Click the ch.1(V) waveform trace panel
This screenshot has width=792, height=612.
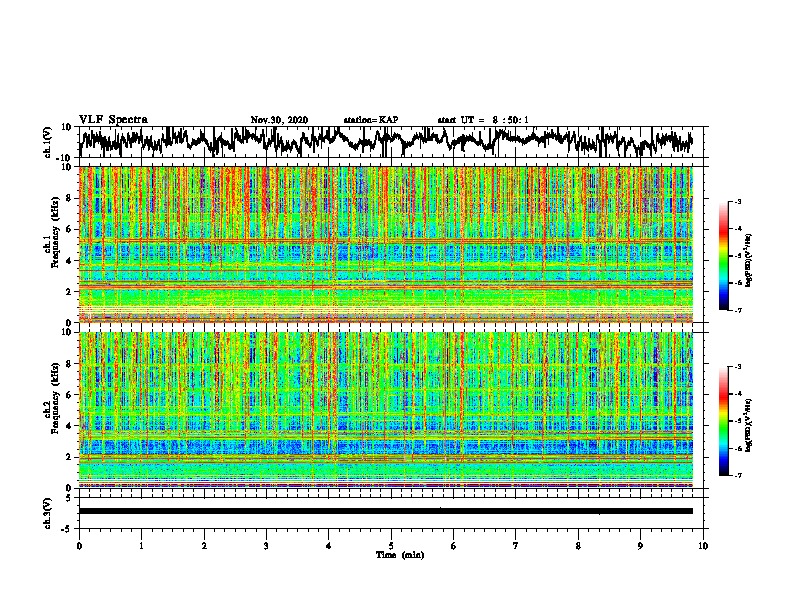pyautogui.click(x=393, y=142)
